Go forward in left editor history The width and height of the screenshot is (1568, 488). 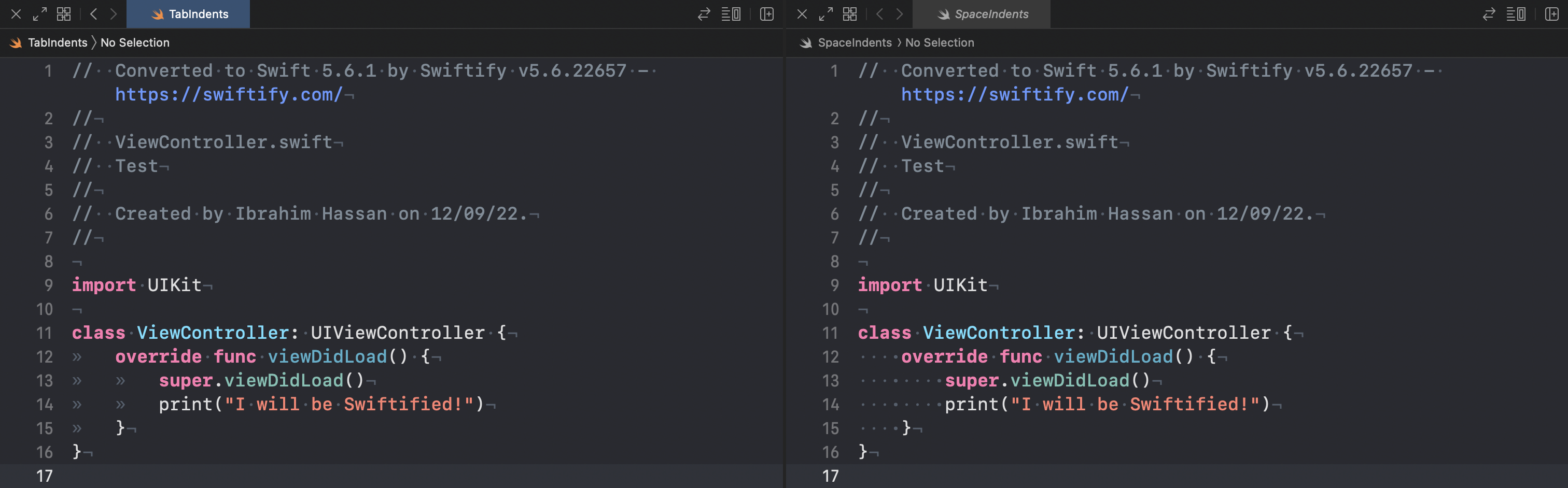click(113, 14)
